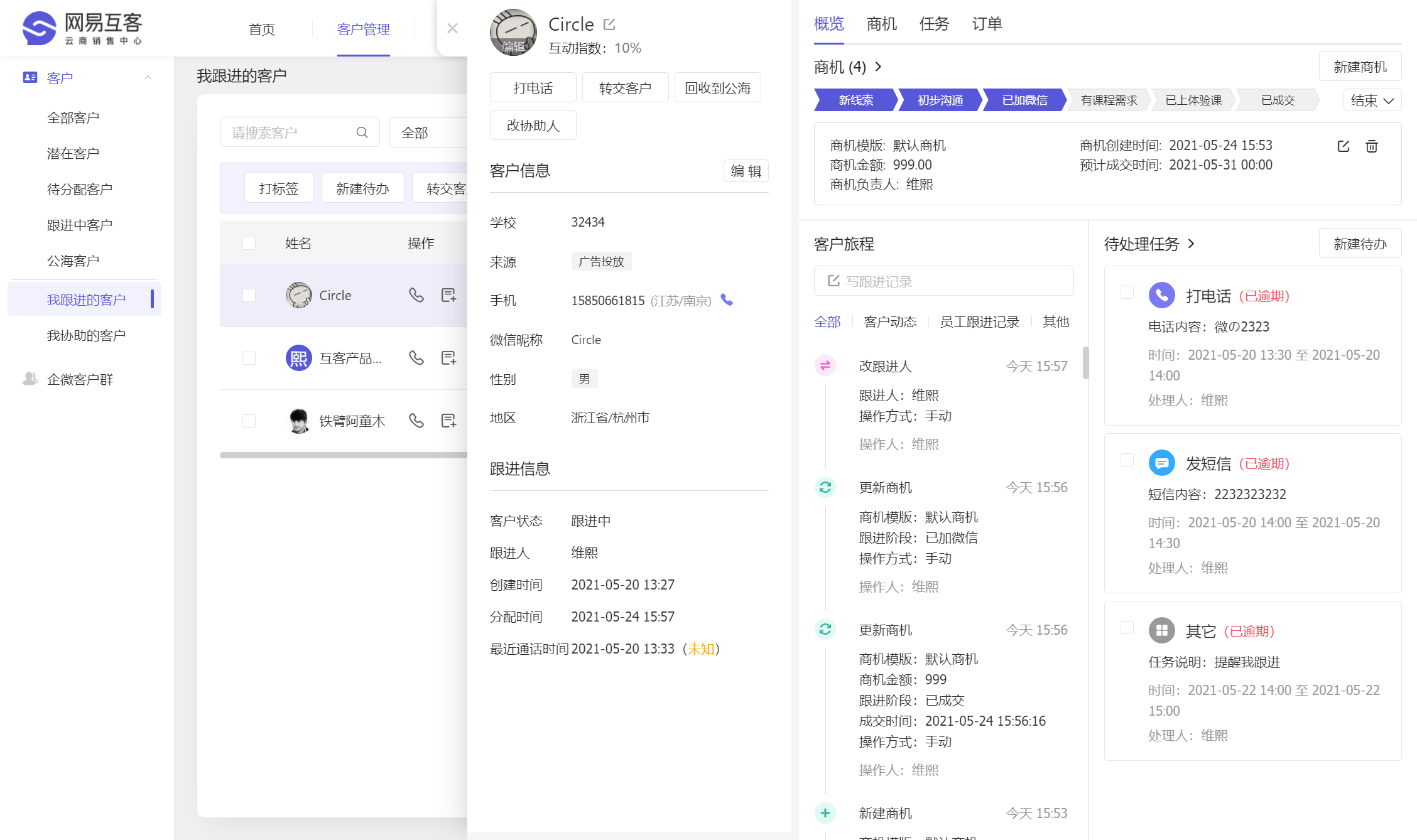1417x840 pixels.
Task: Filter journey by 员工跟进记录
Action: point(979,322)
